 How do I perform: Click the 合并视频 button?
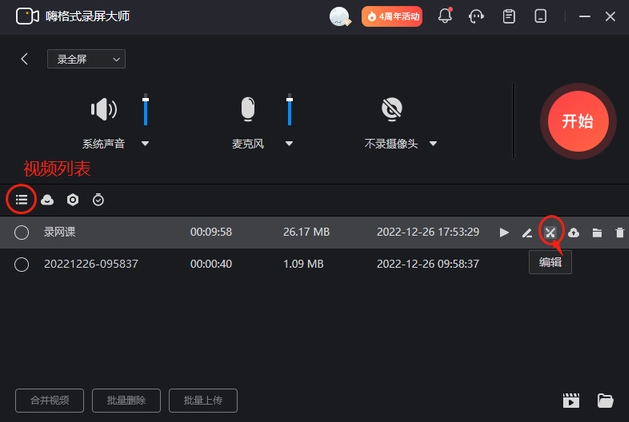click(50, 400)
